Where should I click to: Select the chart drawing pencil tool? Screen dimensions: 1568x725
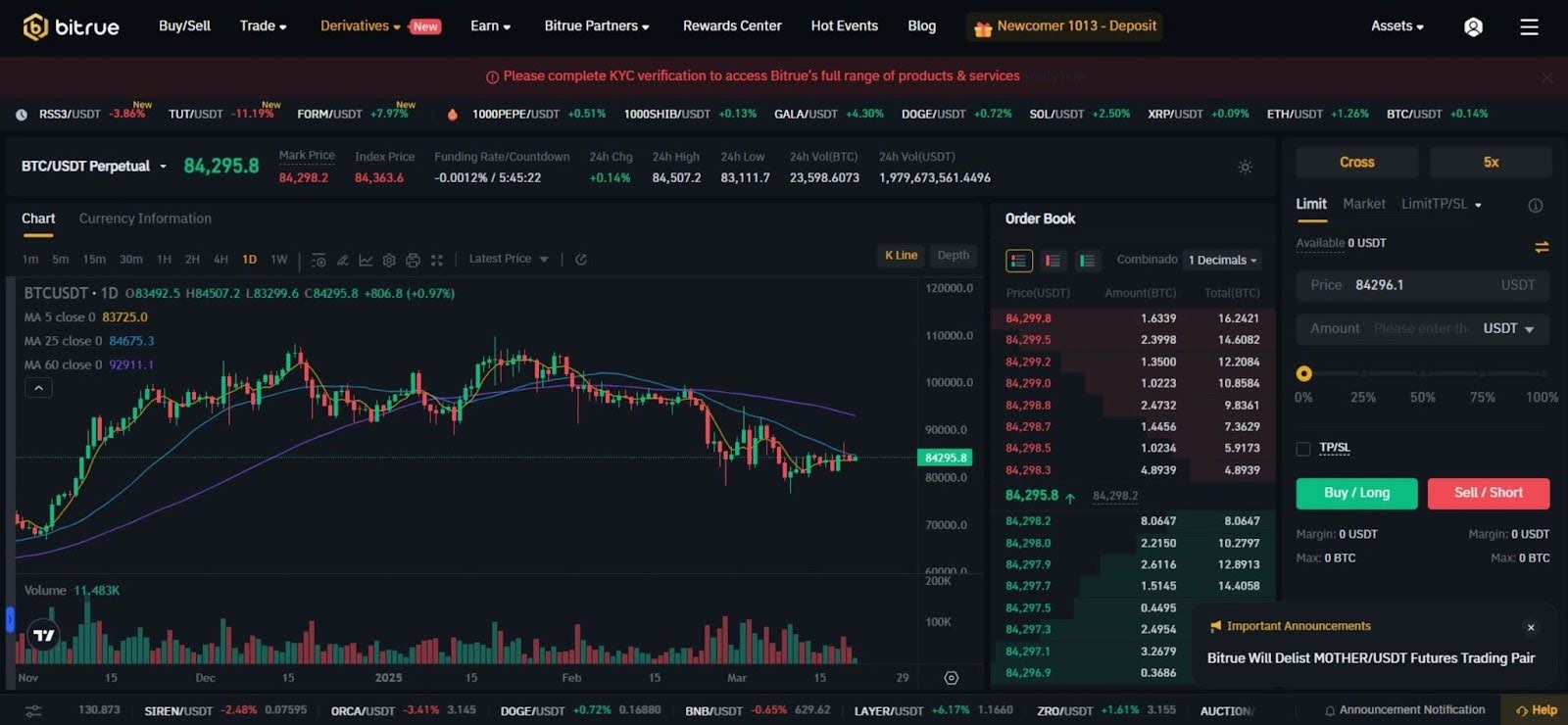(x=342, y=260)
